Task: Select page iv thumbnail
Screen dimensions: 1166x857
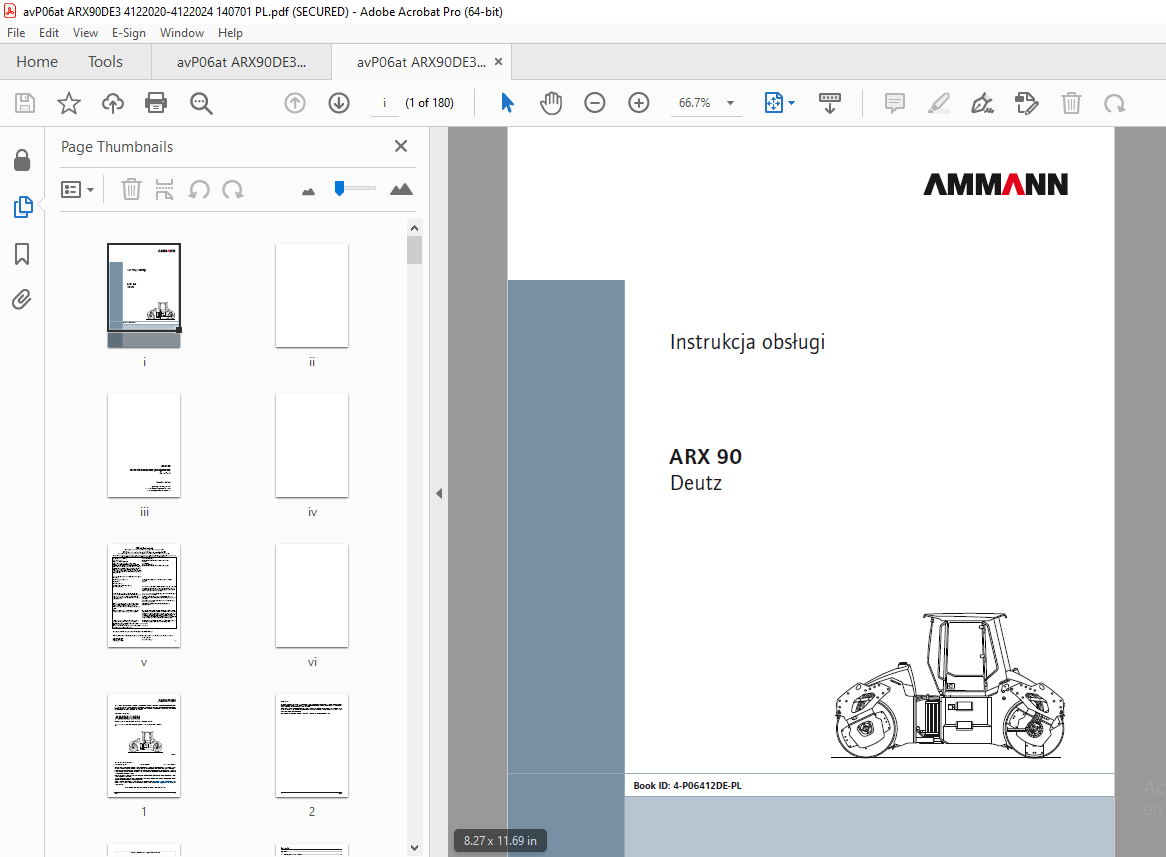Action: click(x=312, y=446)
